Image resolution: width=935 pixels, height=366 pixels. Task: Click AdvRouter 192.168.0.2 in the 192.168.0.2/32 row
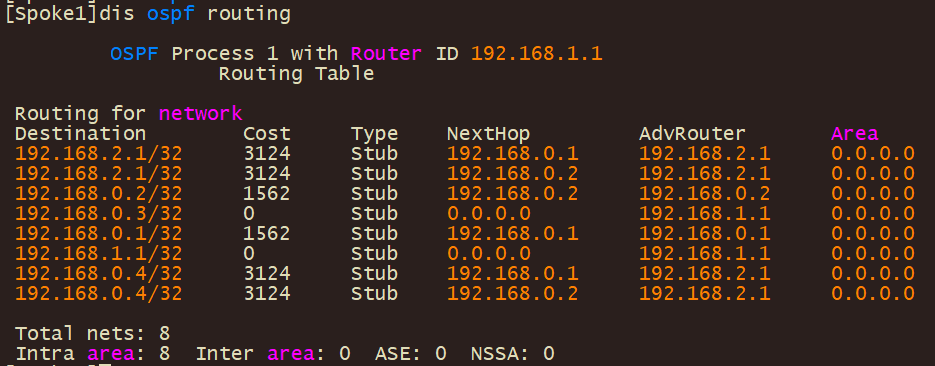705,193
